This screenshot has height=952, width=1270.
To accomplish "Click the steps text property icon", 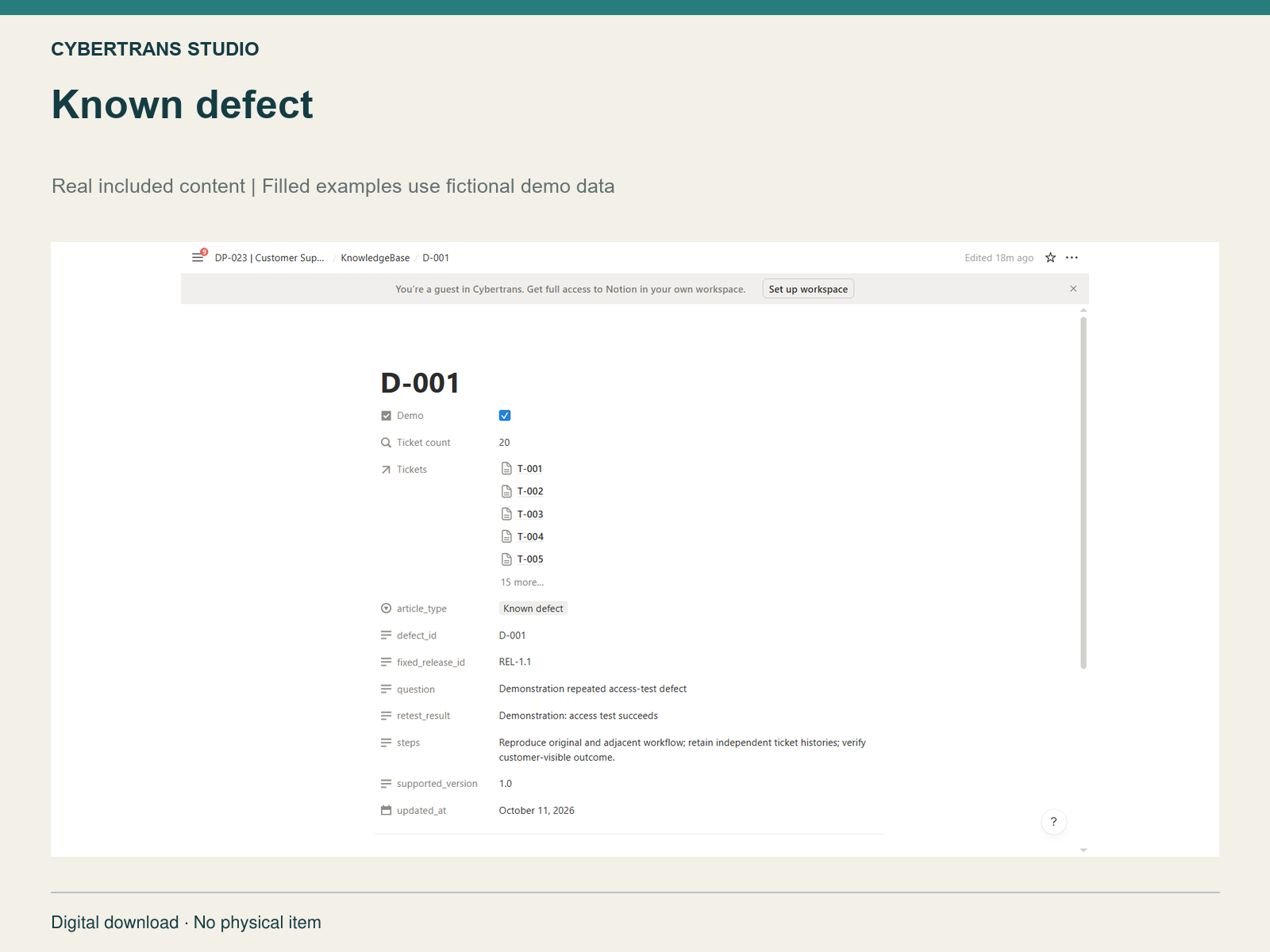I will [x=386, y=743].
